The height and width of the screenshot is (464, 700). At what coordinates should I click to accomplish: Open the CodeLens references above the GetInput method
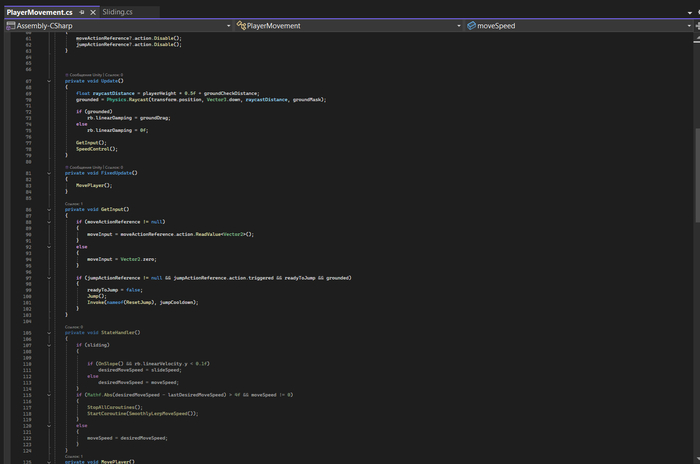pos(74,203)
